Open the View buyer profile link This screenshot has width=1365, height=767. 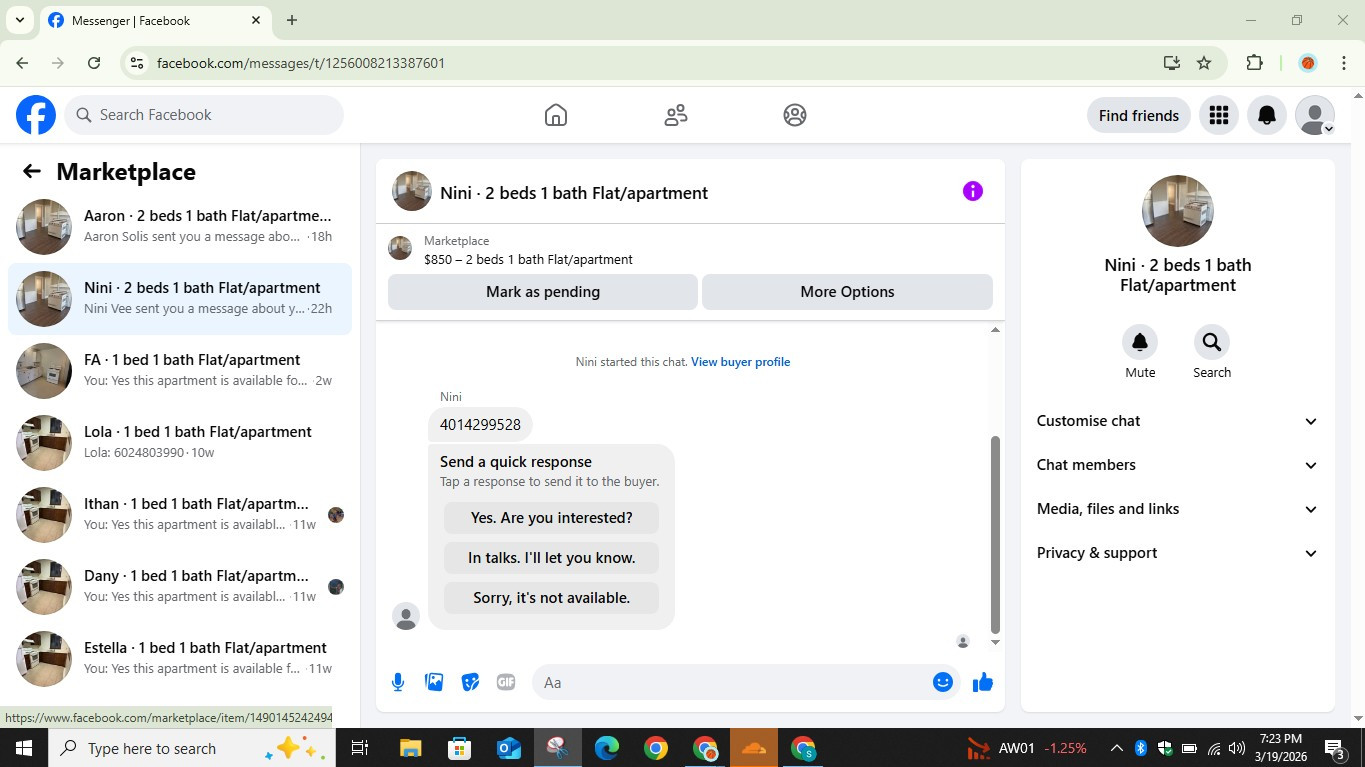(741, 362)
